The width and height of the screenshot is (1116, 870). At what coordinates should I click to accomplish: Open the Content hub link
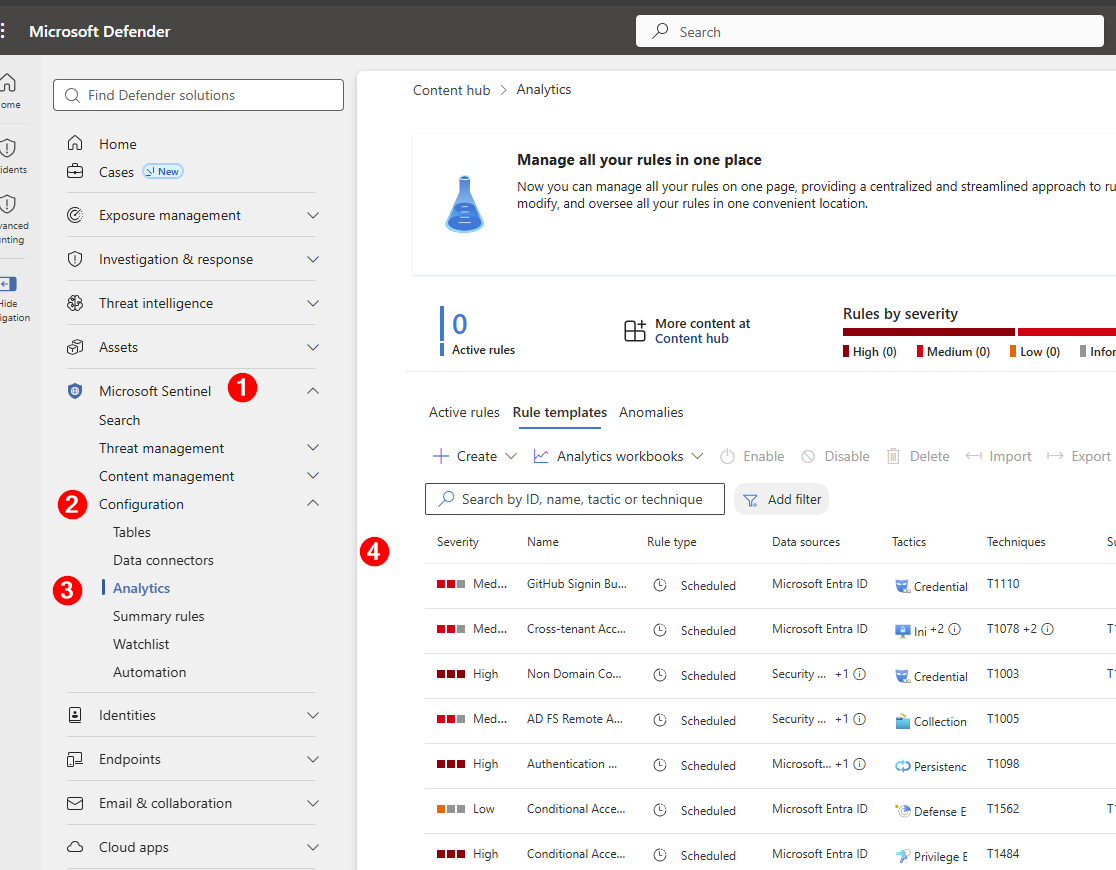(x=692, y=339)
